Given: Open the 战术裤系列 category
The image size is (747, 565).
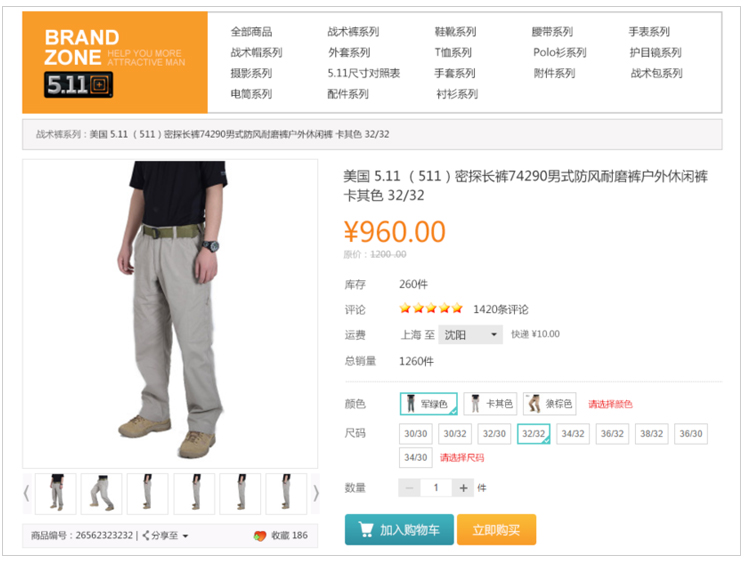Looking at the screenshot, I should 353,32.
